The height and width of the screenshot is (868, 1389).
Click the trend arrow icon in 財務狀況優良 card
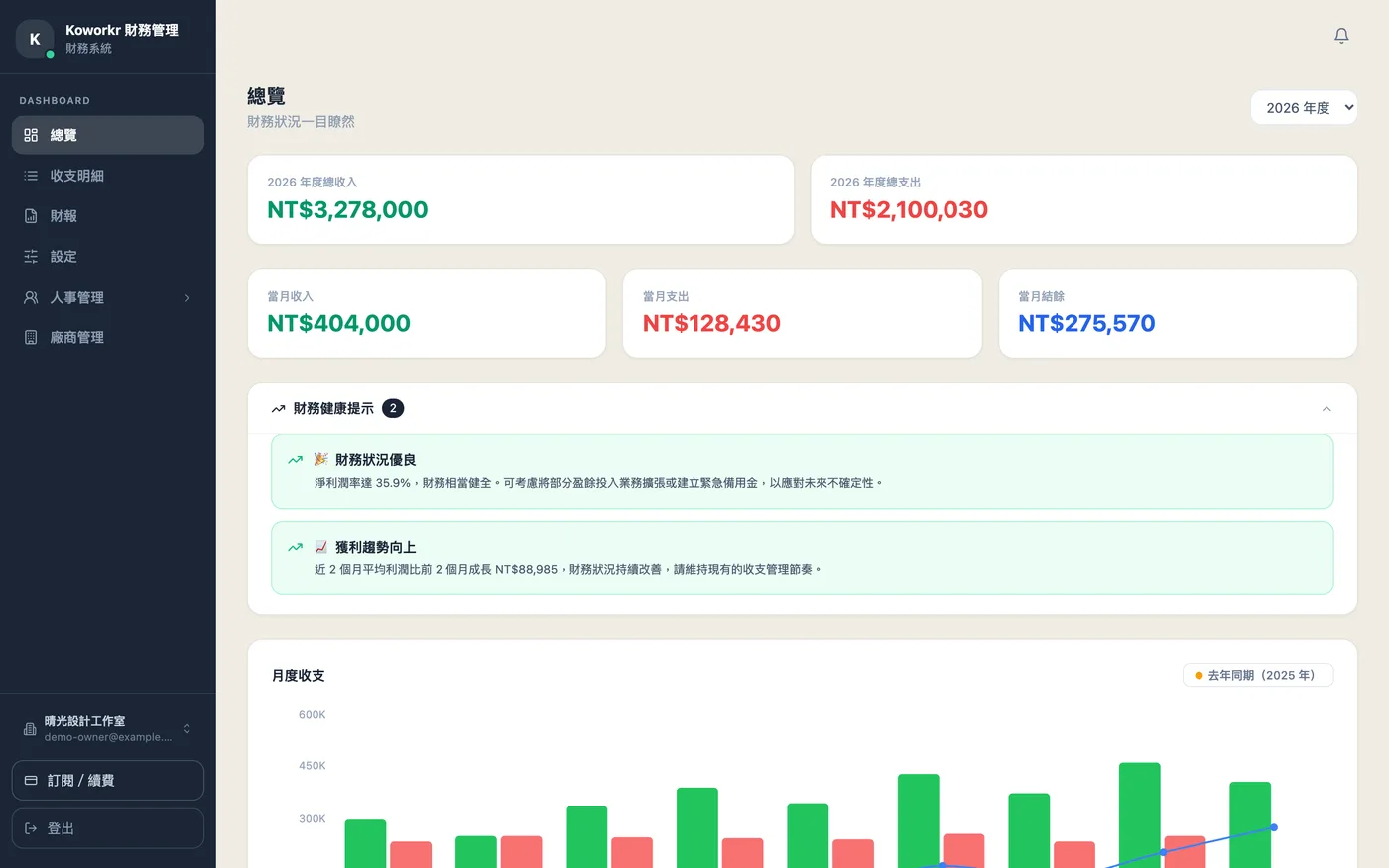295,460
